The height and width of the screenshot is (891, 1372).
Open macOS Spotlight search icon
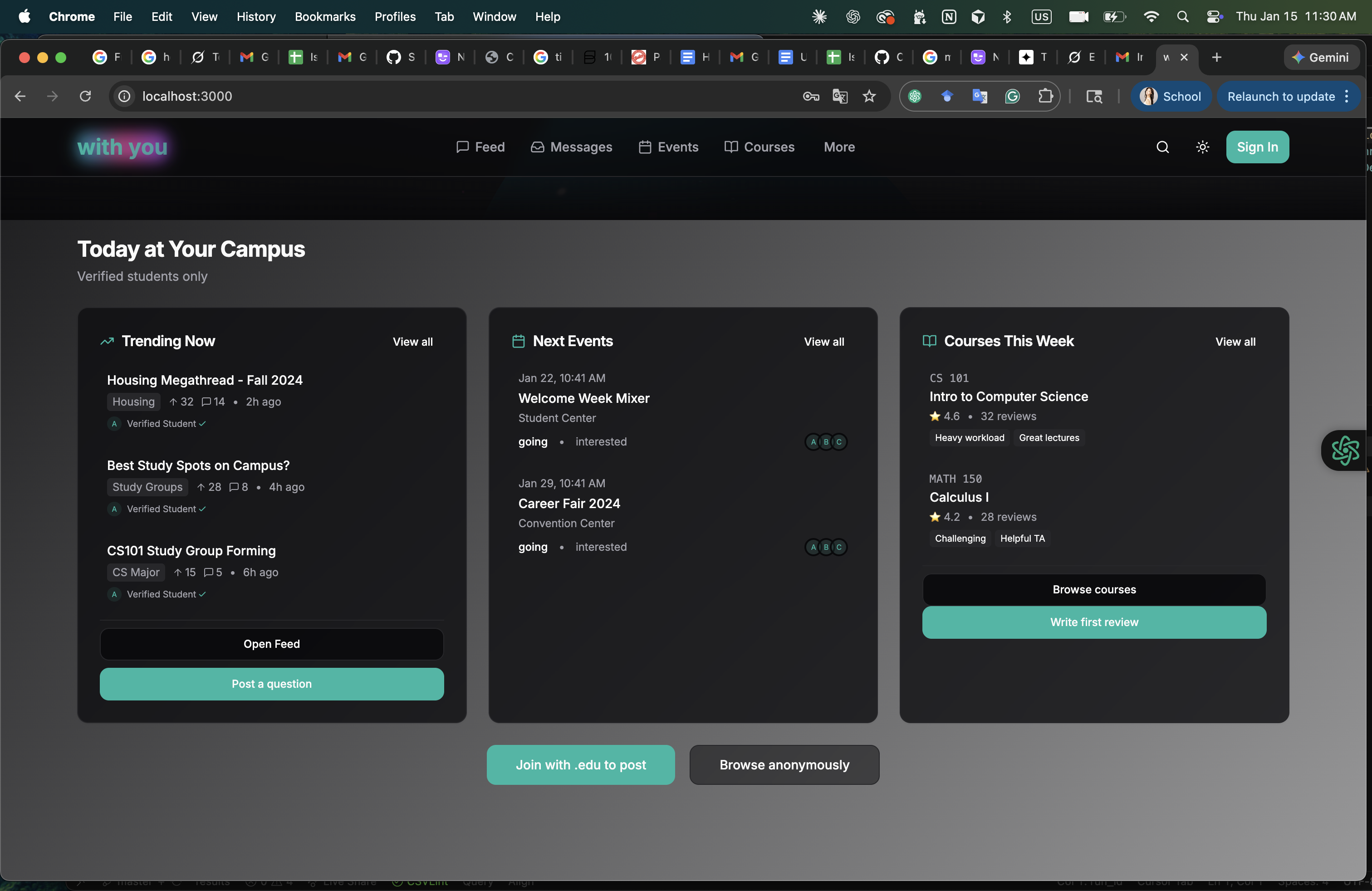pos(1182,17)
